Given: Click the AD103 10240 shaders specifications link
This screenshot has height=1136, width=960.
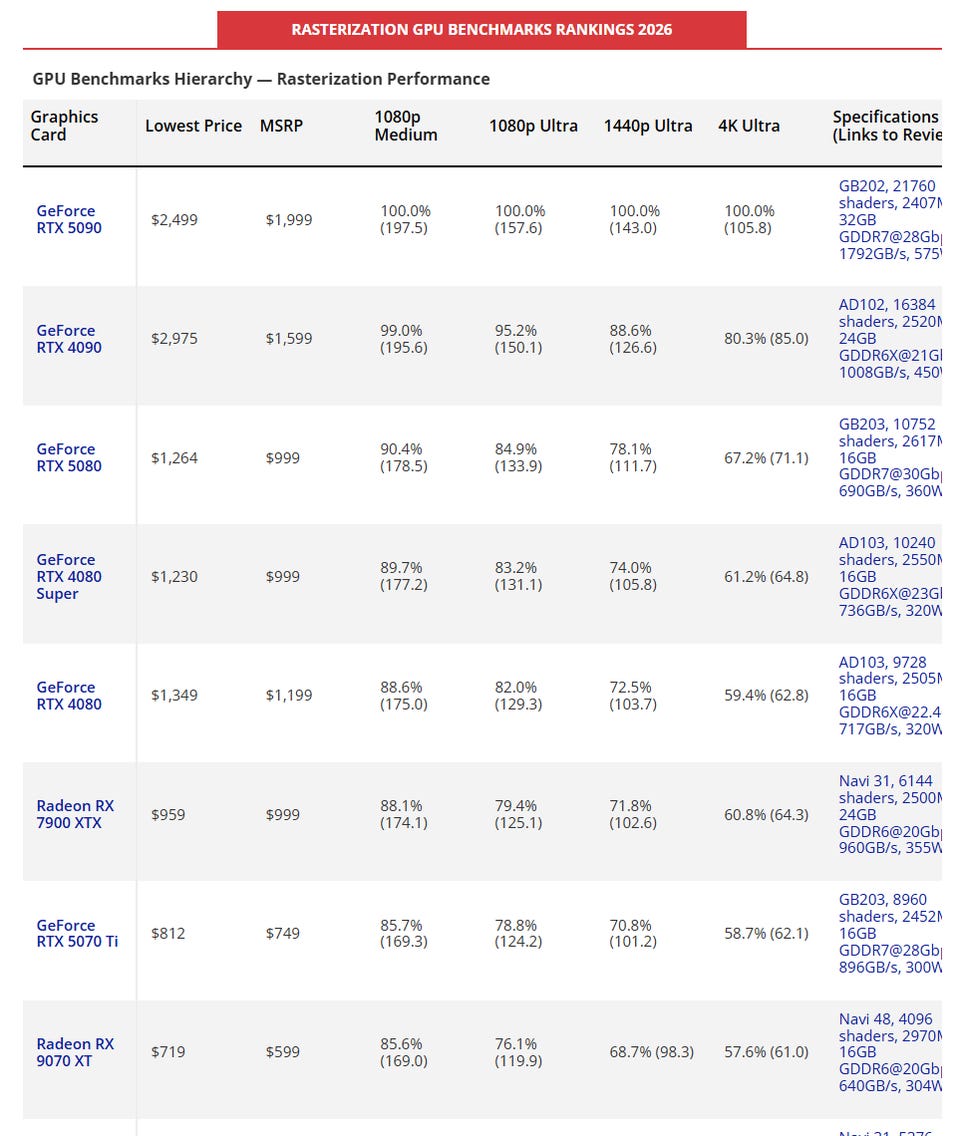Looking at the screenshot, I should point(890,577).
